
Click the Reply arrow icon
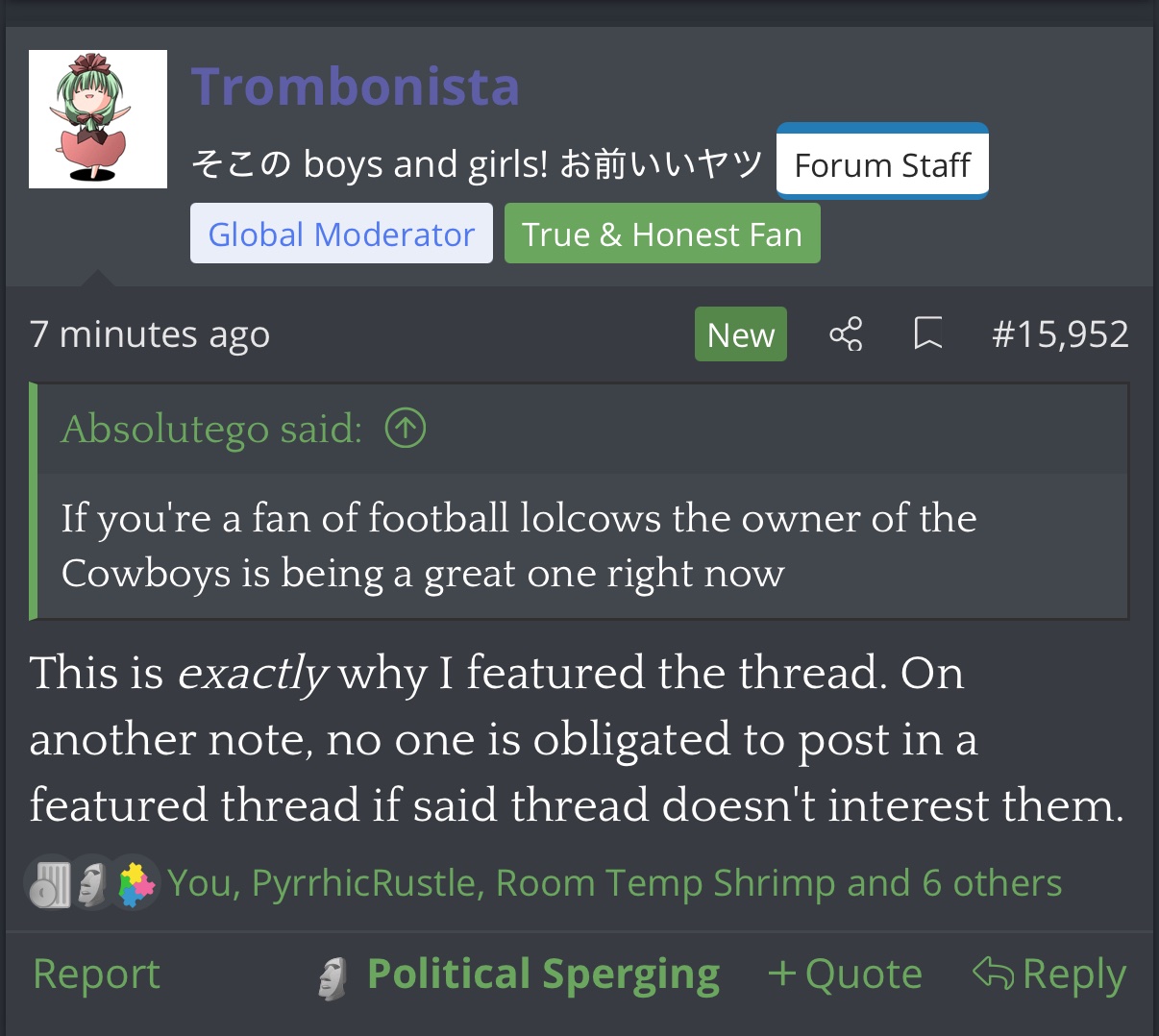tap(993, 974)
